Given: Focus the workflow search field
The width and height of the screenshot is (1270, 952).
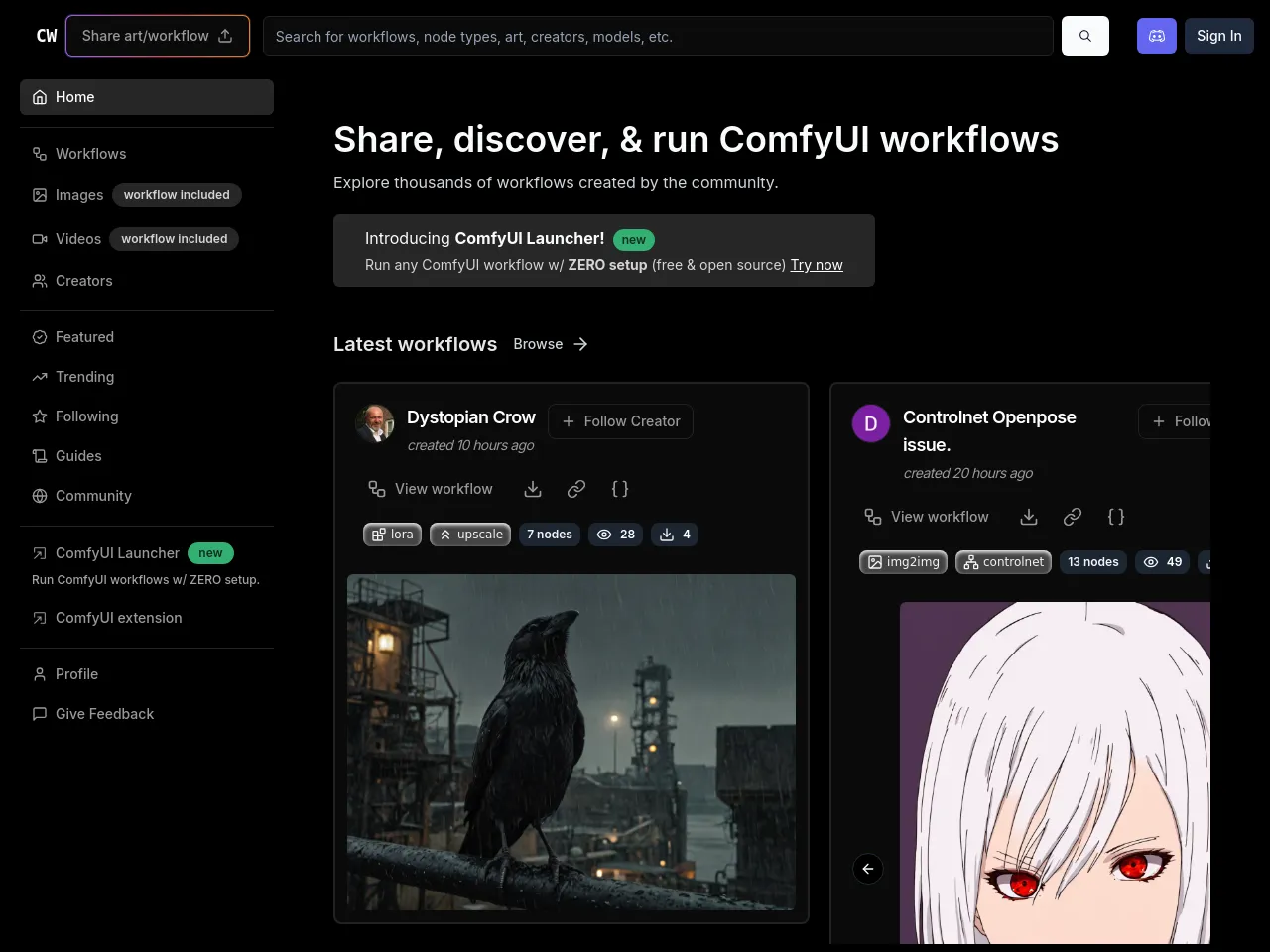Looking at the screenshot, I should coord(657,36).
